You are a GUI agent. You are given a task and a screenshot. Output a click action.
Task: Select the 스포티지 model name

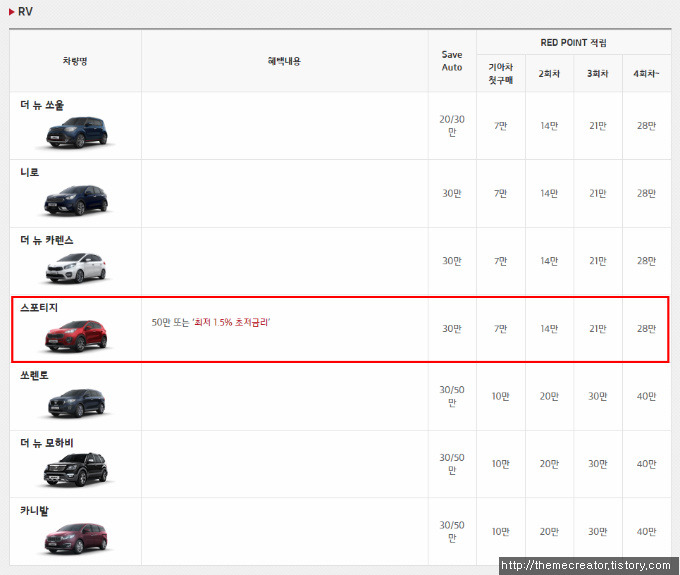click(39, 307)
